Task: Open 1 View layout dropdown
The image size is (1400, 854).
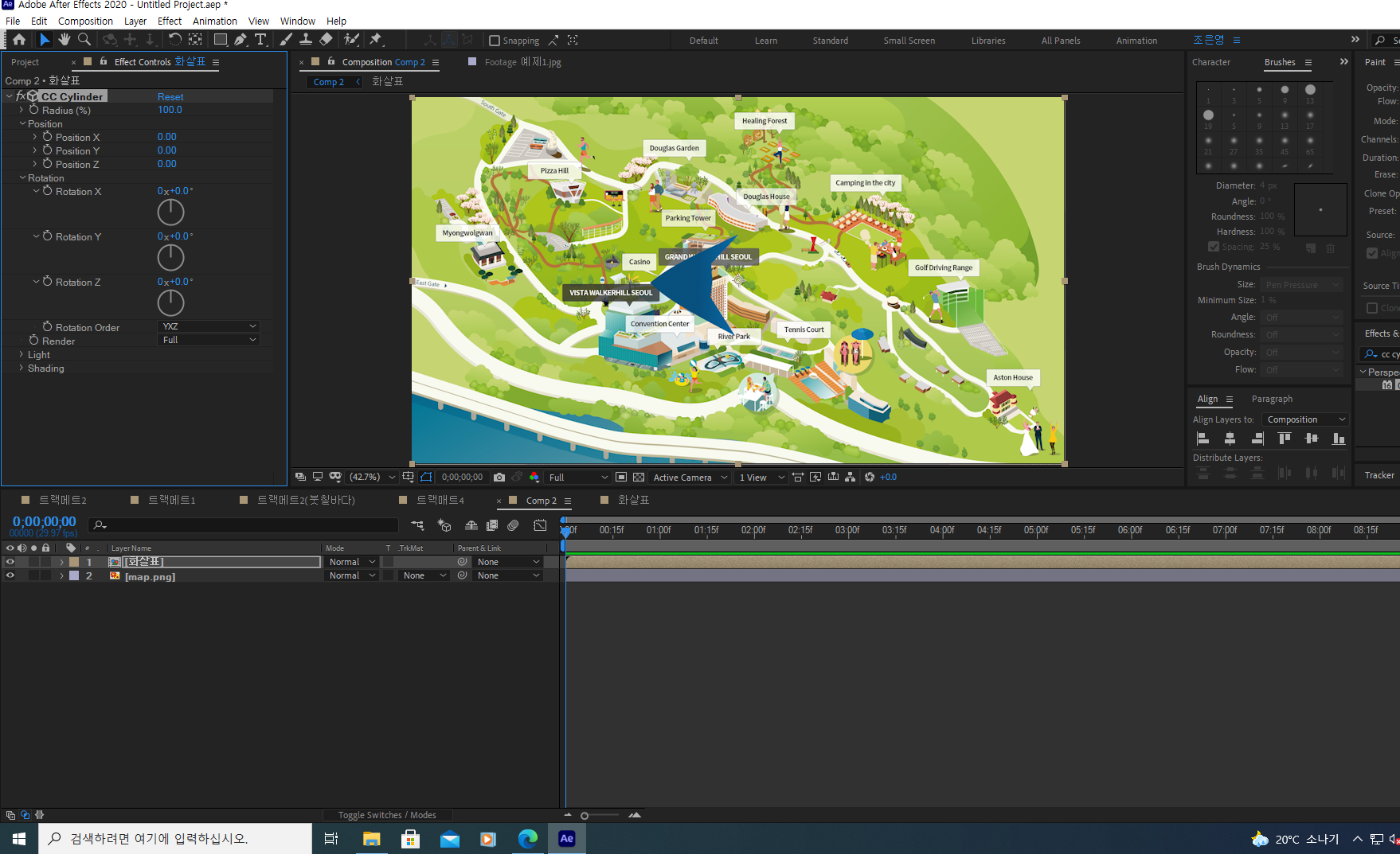Action: [761, 478]
